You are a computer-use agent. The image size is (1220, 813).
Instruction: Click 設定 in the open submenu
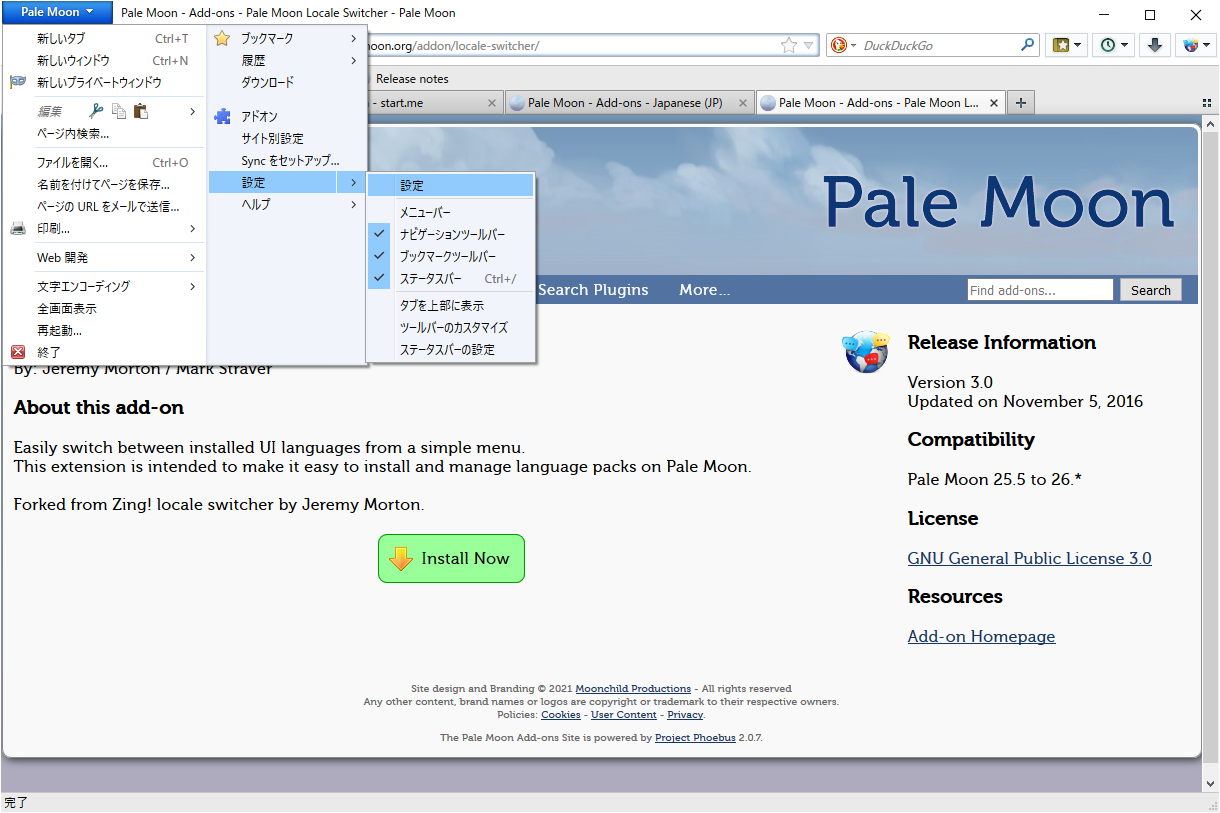451,185
